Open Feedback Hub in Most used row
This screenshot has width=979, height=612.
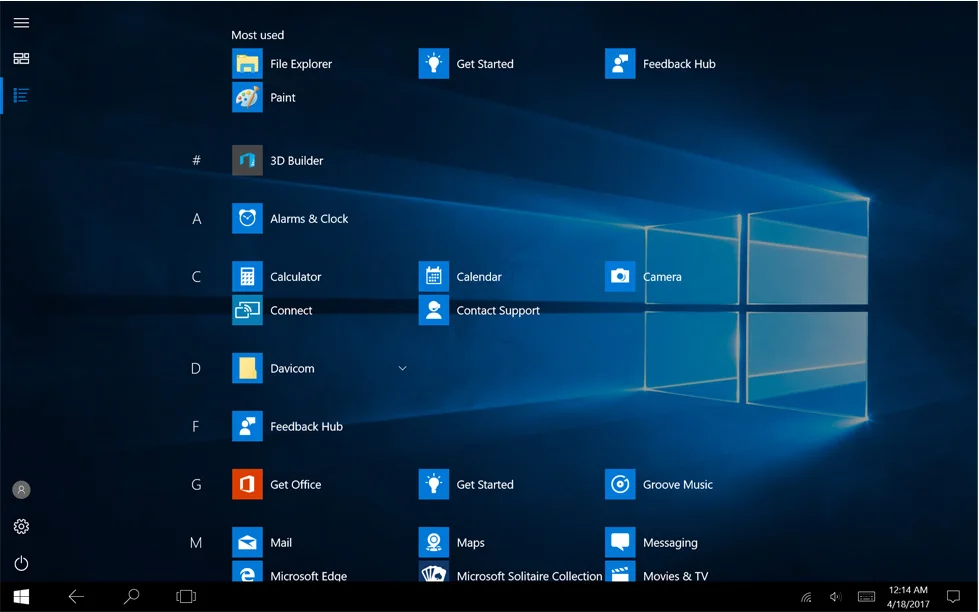pos(661,64)
